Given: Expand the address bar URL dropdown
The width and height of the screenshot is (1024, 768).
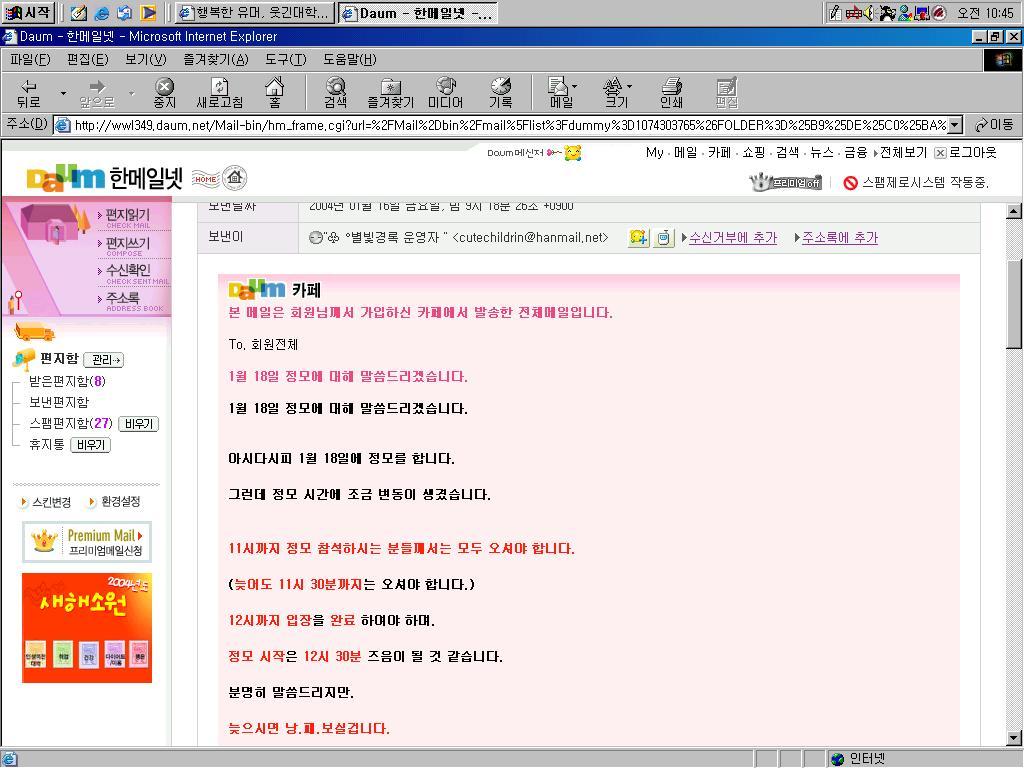Looking at the screenshot, I should tap(954, 125).
